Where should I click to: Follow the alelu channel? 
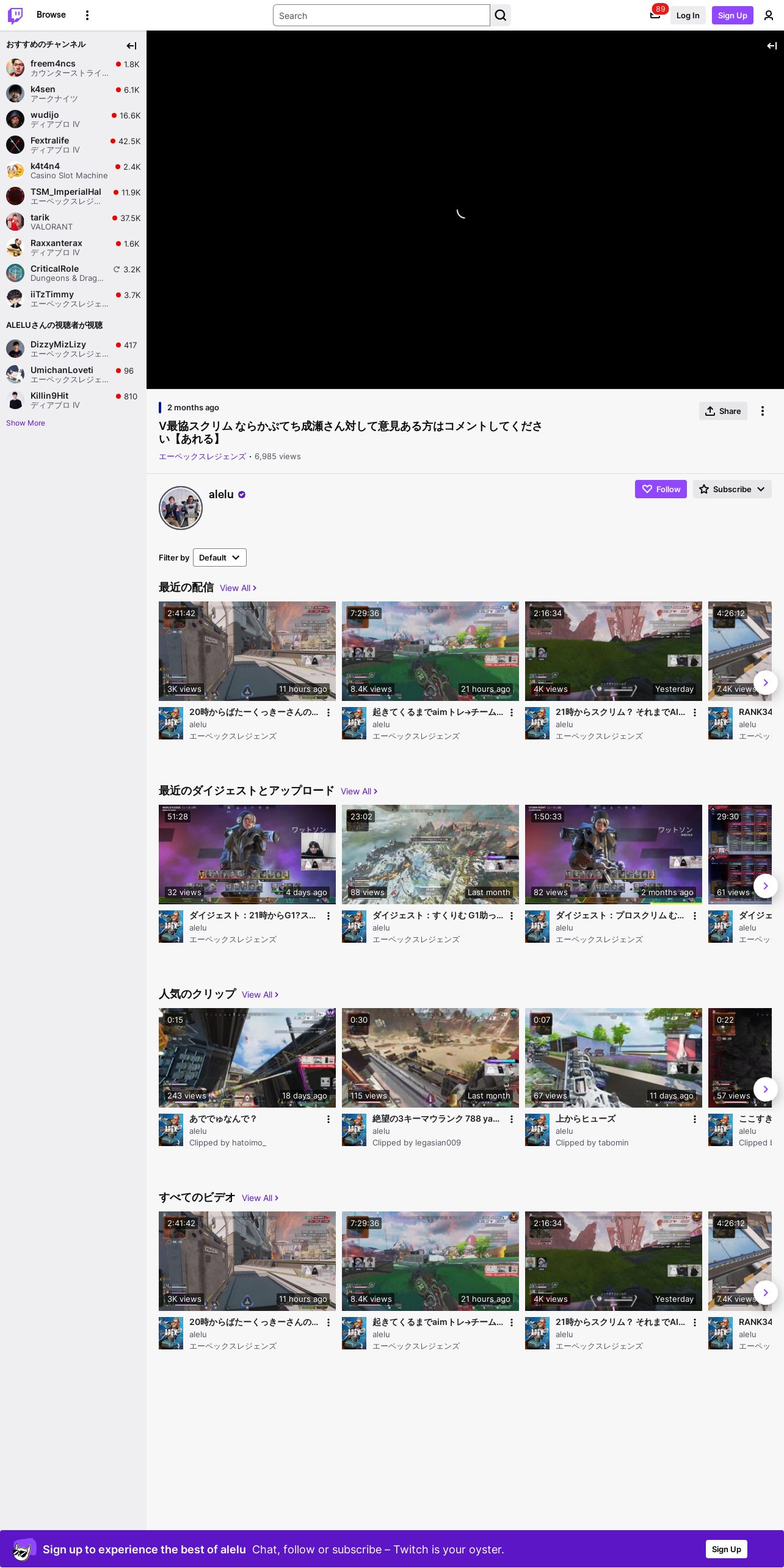coord(661,489)
